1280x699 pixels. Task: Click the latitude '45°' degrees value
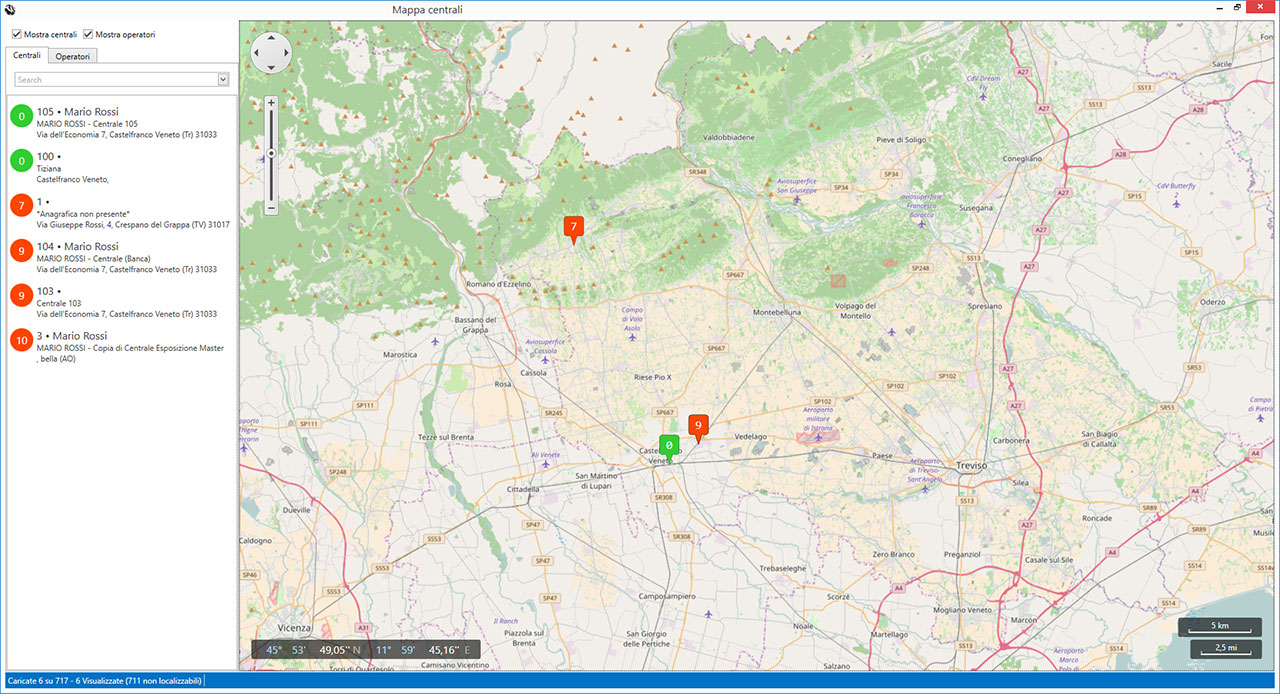pyautogui.click(x=273, y=650)
